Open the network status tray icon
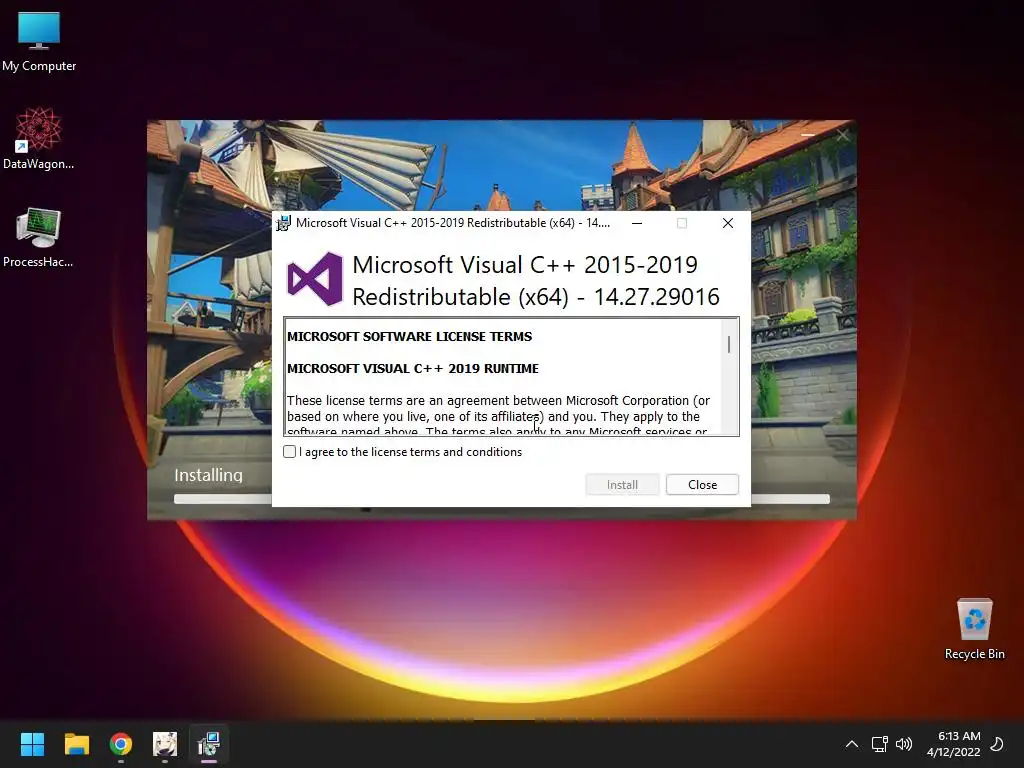 pyautogui.click(x=880, y=744)
